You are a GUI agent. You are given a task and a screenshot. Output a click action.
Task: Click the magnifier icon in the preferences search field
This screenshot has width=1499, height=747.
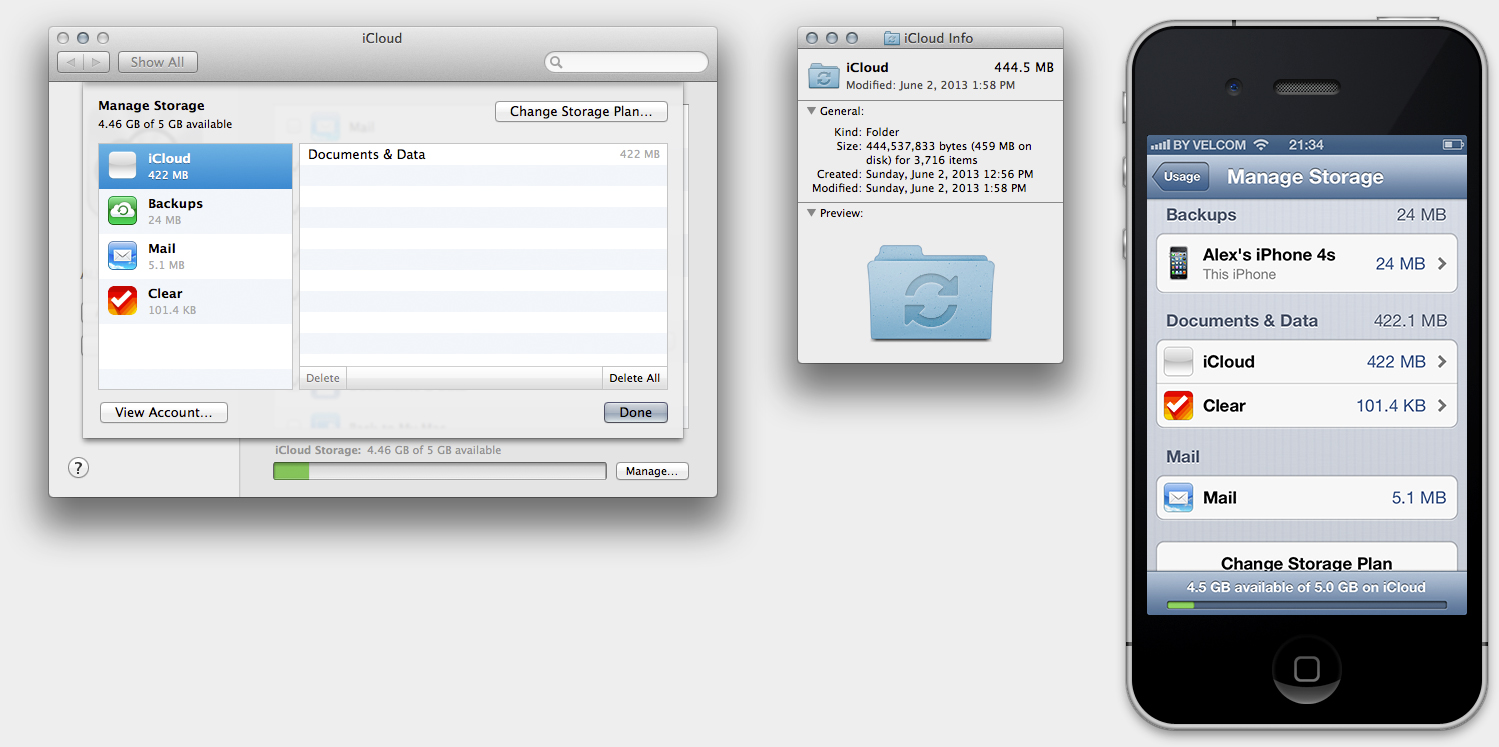point(557,63)
